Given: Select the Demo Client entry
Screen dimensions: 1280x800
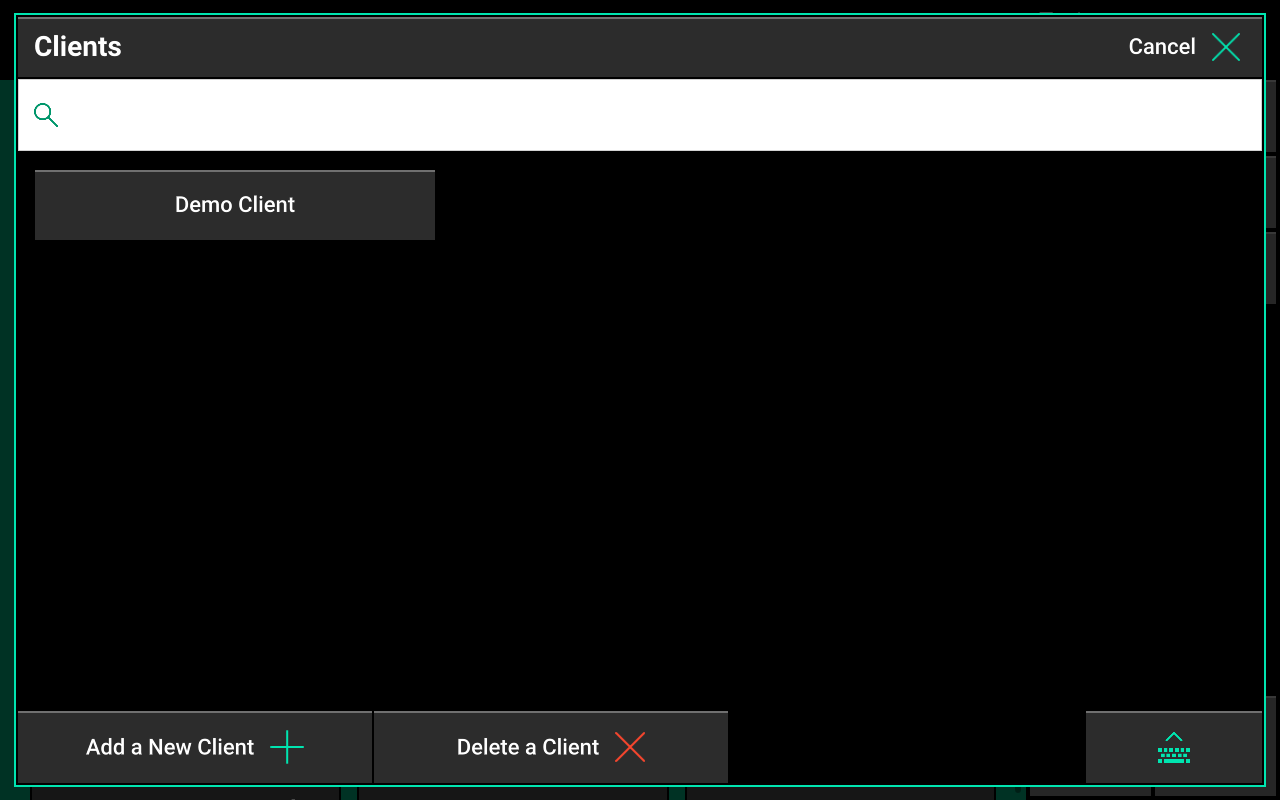Looking at the screenshot, I should coord(235,205).
